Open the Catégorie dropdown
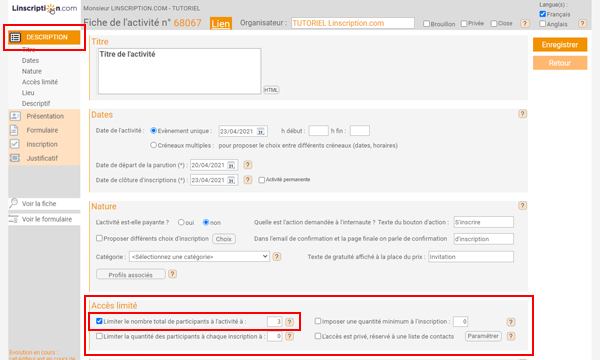600x360 pixels. (x=199, y=257)
